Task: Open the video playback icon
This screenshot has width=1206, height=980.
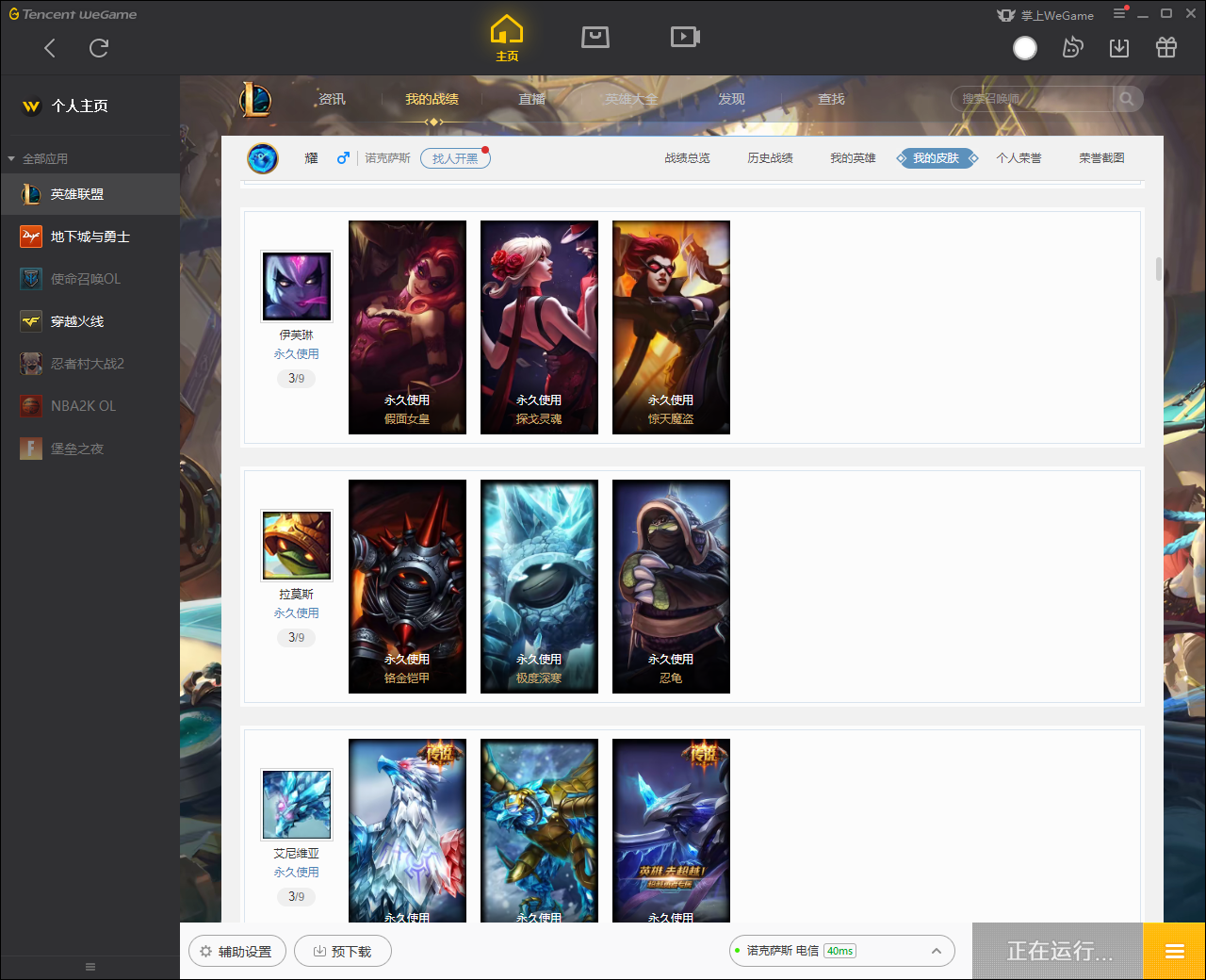Action: pos(685,37)
